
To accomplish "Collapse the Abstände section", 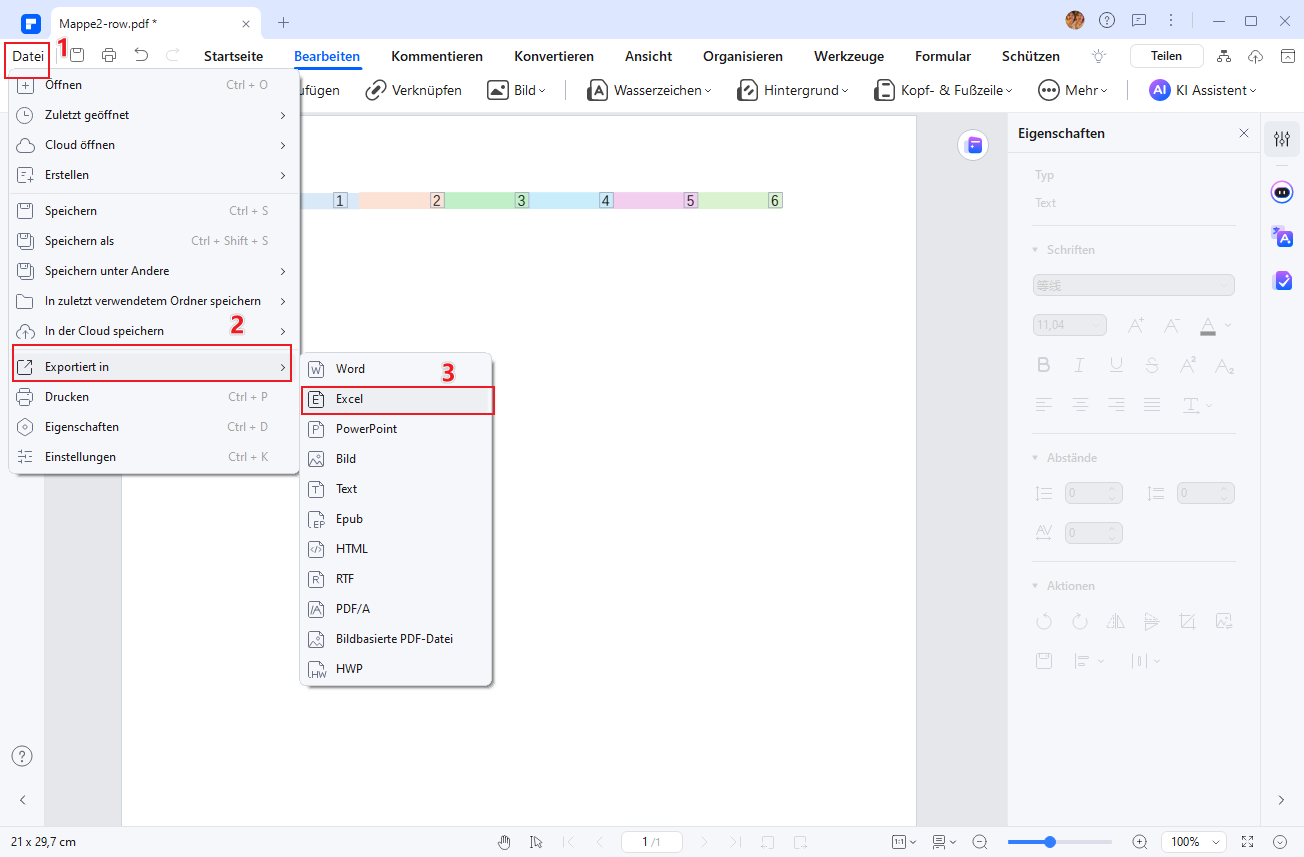I will click(1036, 458).
